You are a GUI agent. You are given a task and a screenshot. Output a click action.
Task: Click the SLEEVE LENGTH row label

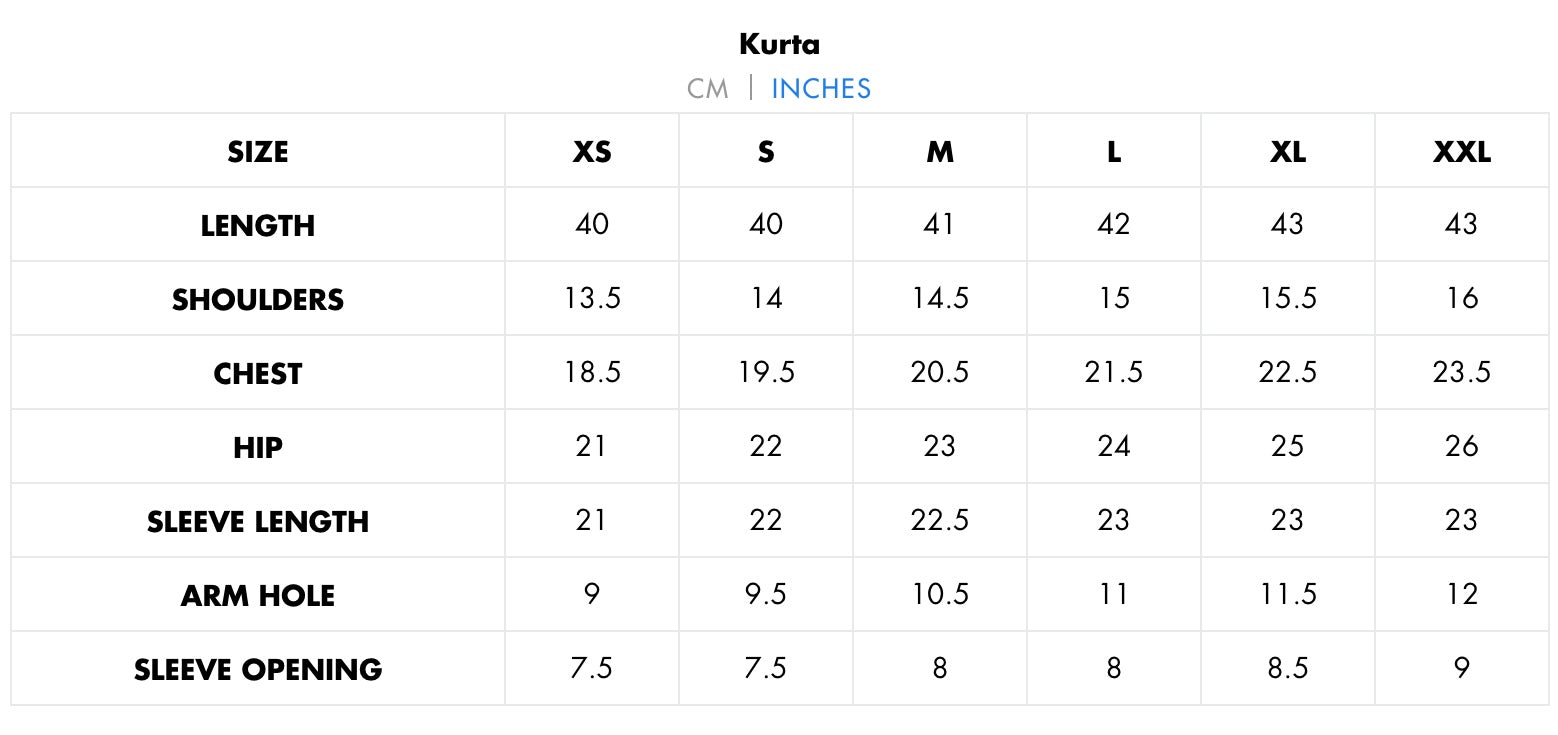[x=258, y=522]
